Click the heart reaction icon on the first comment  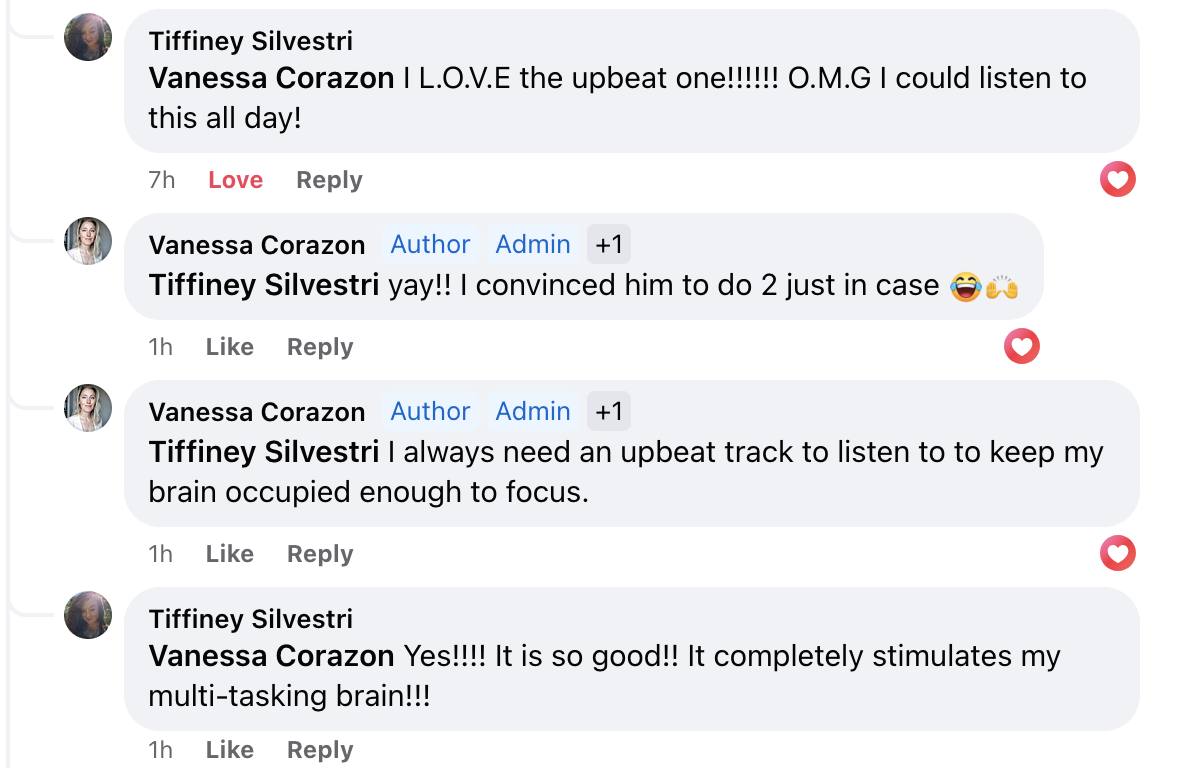click(x=1117, y=180)
